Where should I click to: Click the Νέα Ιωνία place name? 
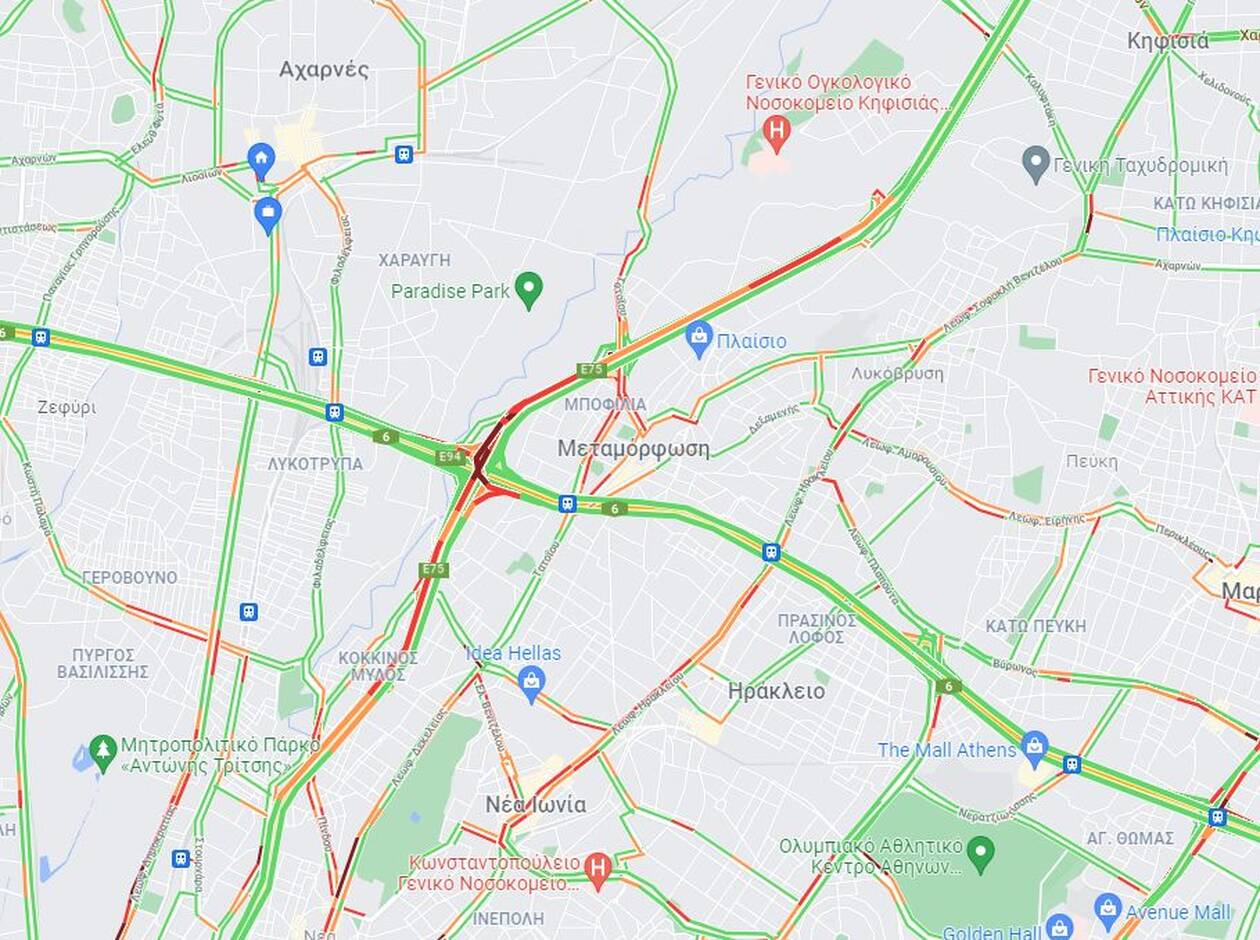coord(535,804)
